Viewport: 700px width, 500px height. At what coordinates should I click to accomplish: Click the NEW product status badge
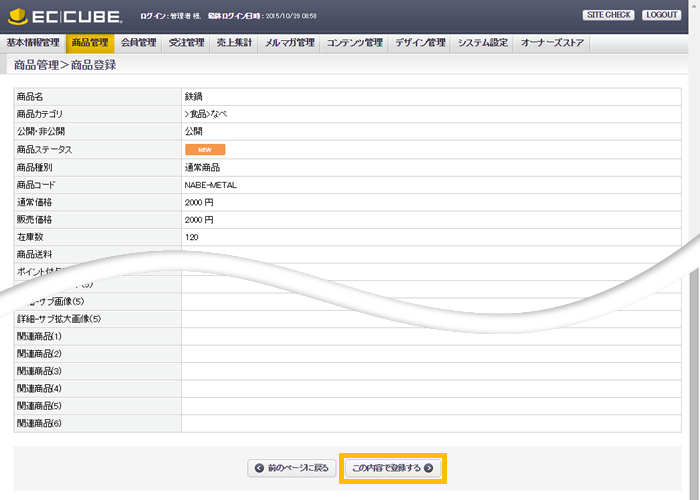point(204,149)
